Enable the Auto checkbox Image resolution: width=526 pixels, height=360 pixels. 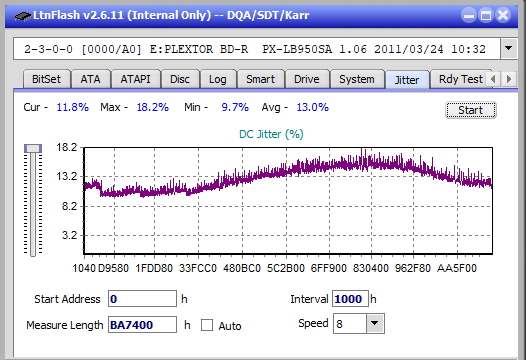[x=207, y=325]
